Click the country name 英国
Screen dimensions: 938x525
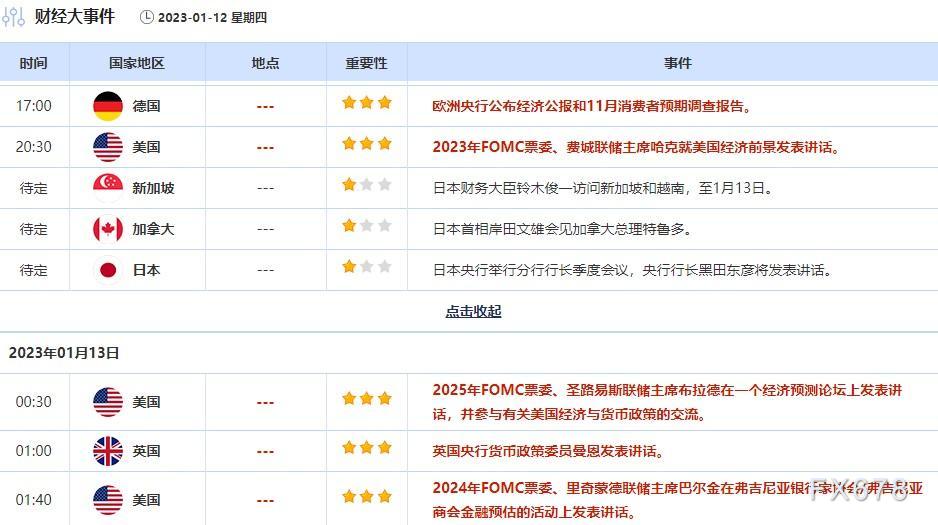pos(147,451)
